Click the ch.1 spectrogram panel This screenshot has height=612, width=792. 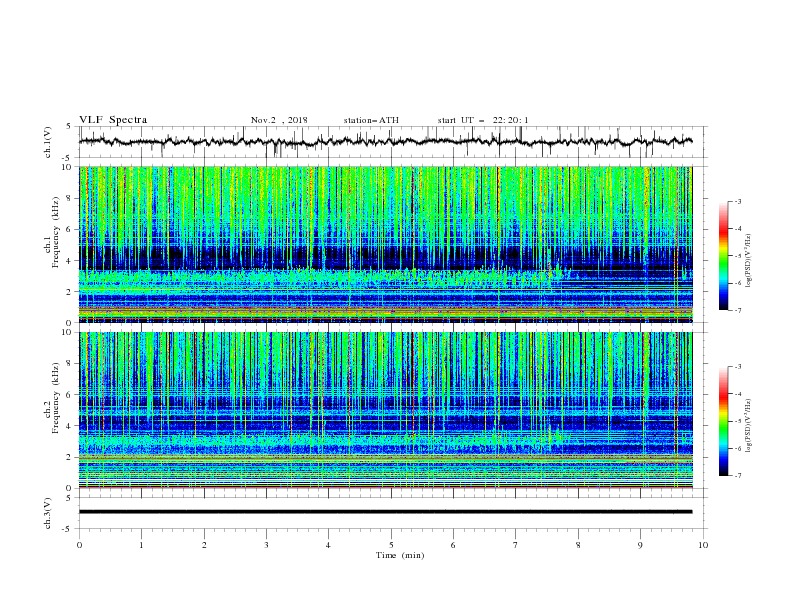coord(385,244)
